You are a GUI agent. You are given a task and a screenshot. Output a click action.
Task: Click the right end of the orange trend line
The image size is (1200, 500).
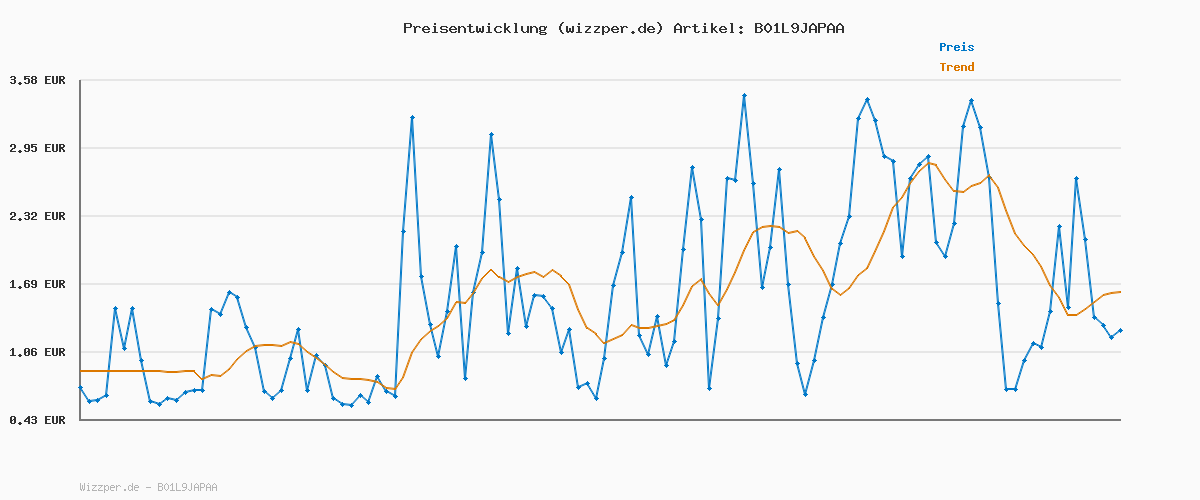coord(1120,292)
